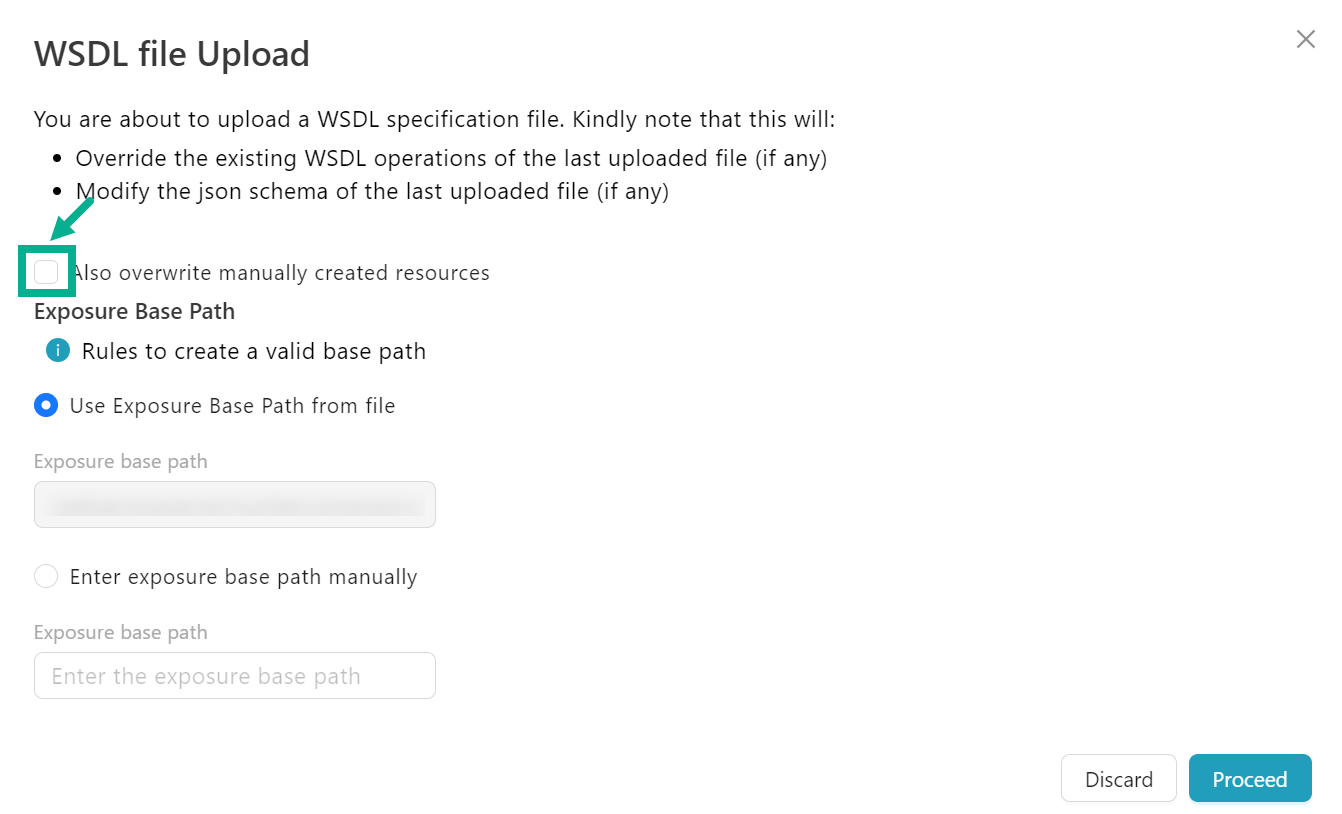Click the Use Exposure Base Path from file label
The image size is (1342, 814).
[232, 406]
